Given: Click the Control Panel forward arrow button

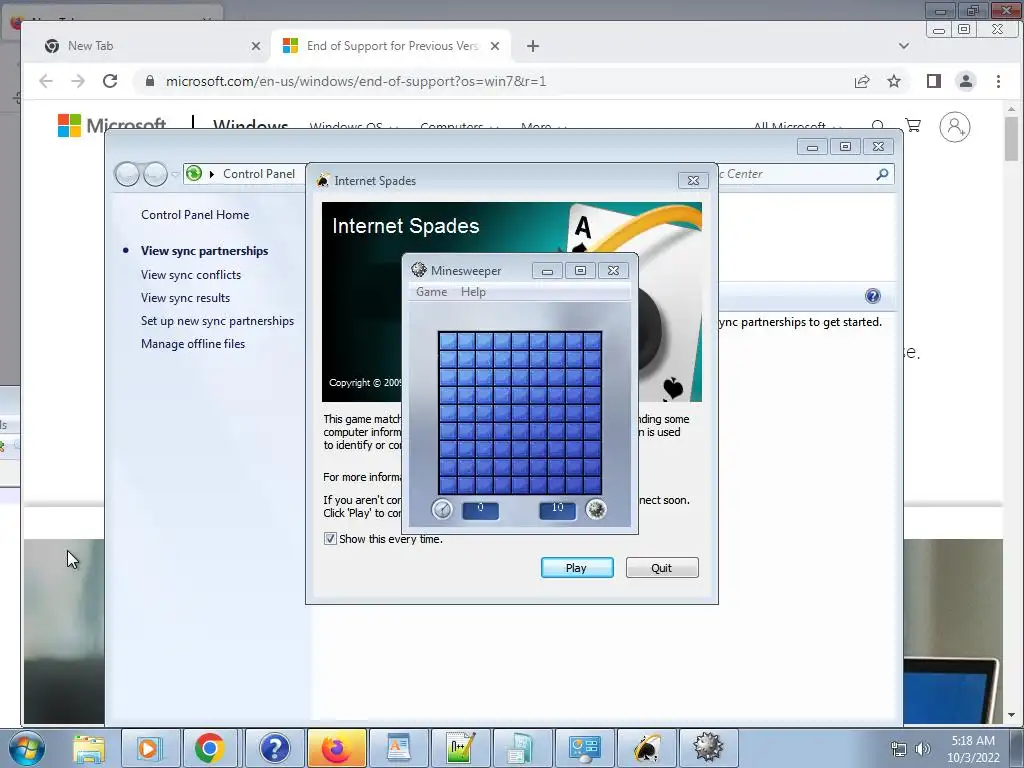Looking at the screenshot, I should [155, 174].
